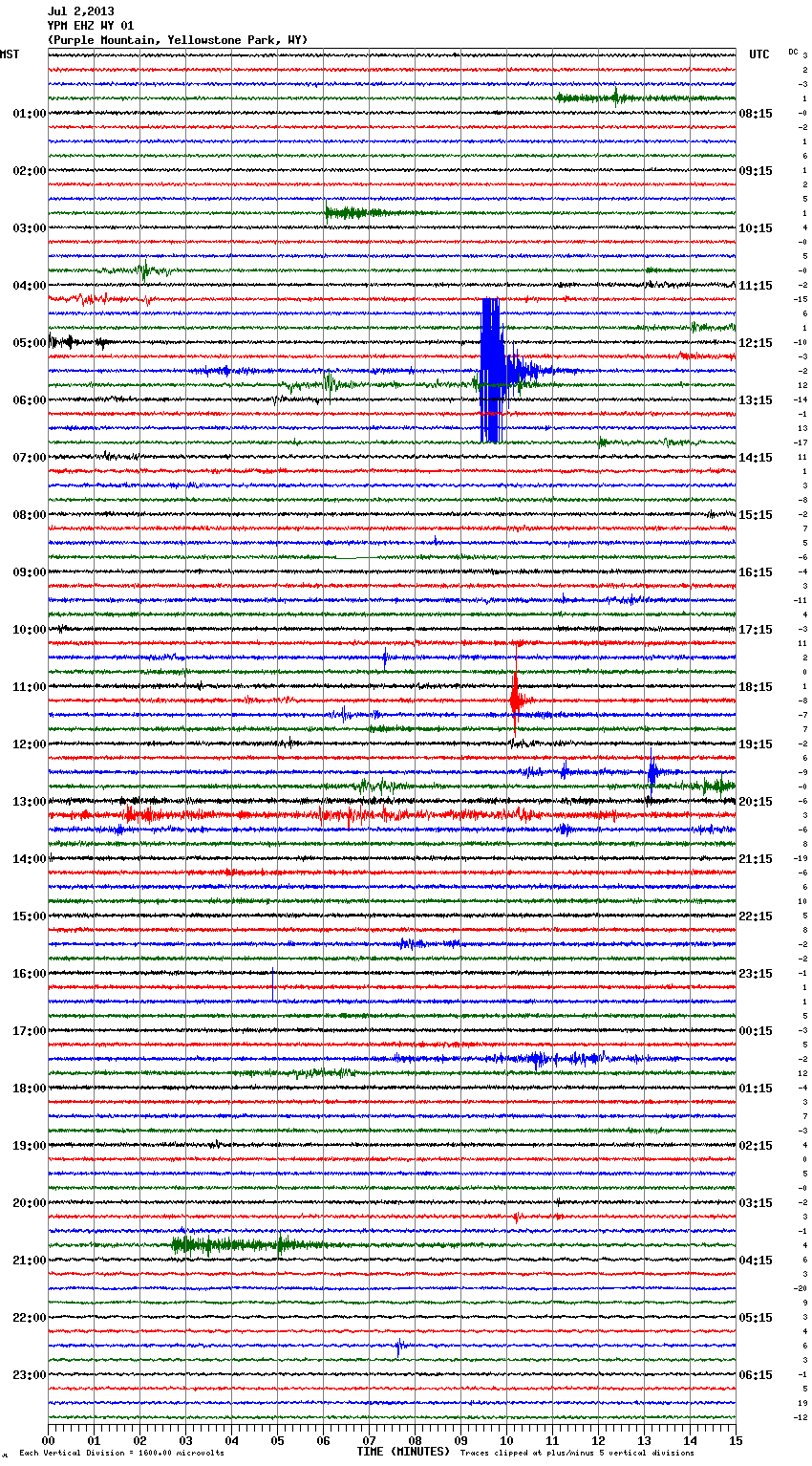812x1466 pixels.
Task: Select the 02:00 MST time label
Action: click(30, 171)
